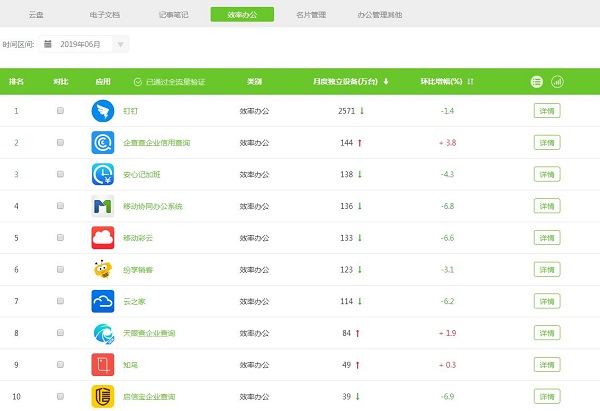600x411 pixels.
Task: Click the verified checkmark icon in header
Action: (x=138, y=82)
